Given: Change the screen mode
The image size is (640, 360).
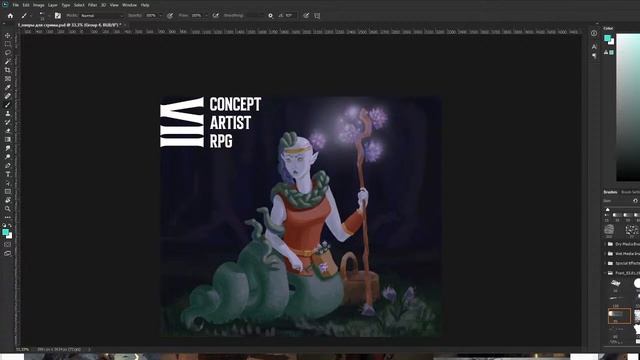Looking at the screenshot, I should pos(7,253).
